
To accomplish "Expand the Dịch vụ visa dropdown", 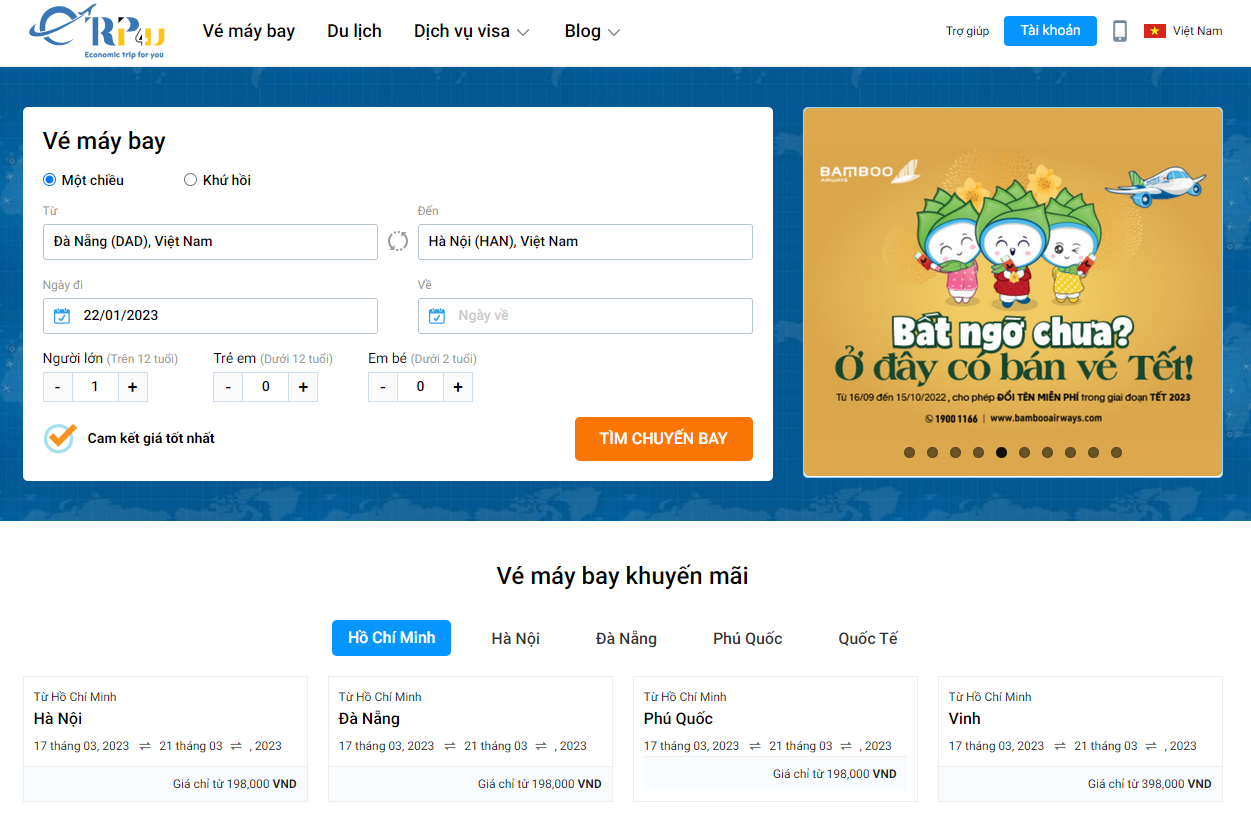I will click(471, 31).
